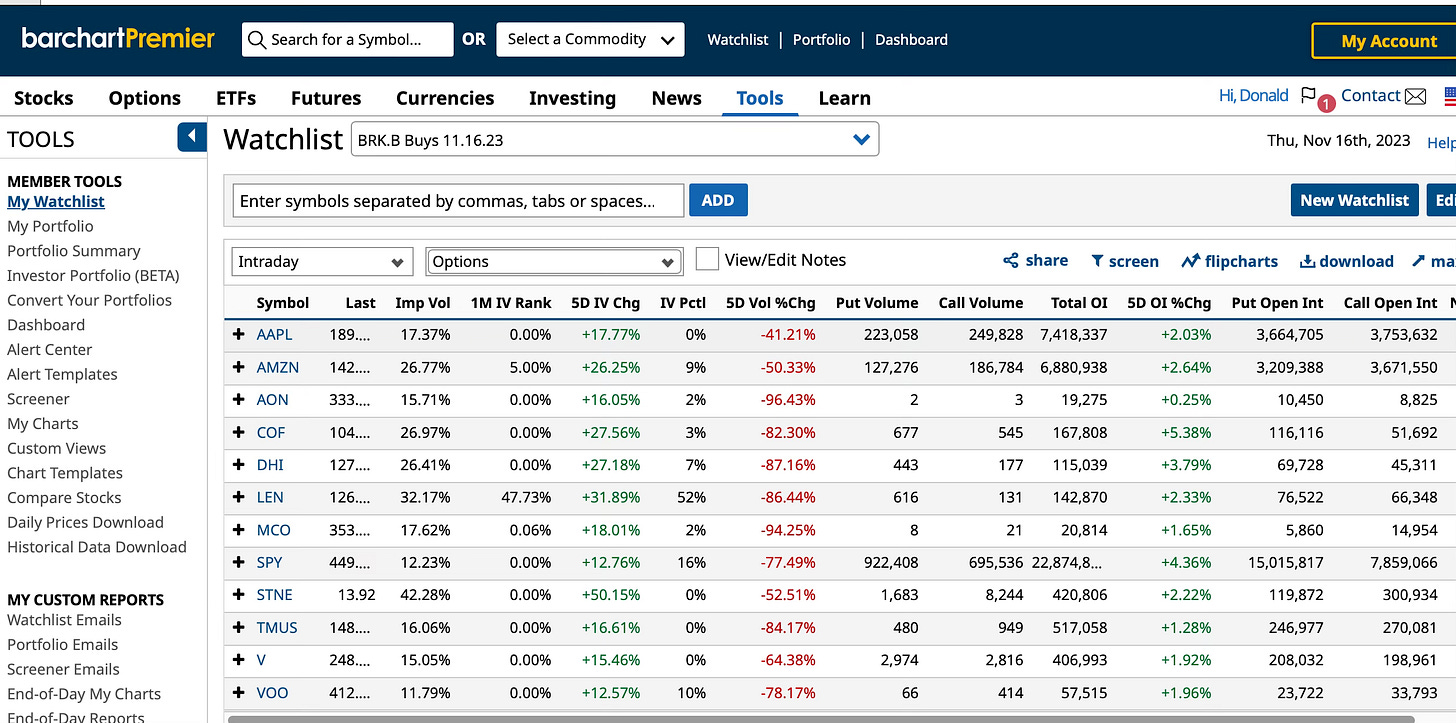Sort by the Imp Vol column header
Viewport: 1456px width, 723px height.
[423, 303]
